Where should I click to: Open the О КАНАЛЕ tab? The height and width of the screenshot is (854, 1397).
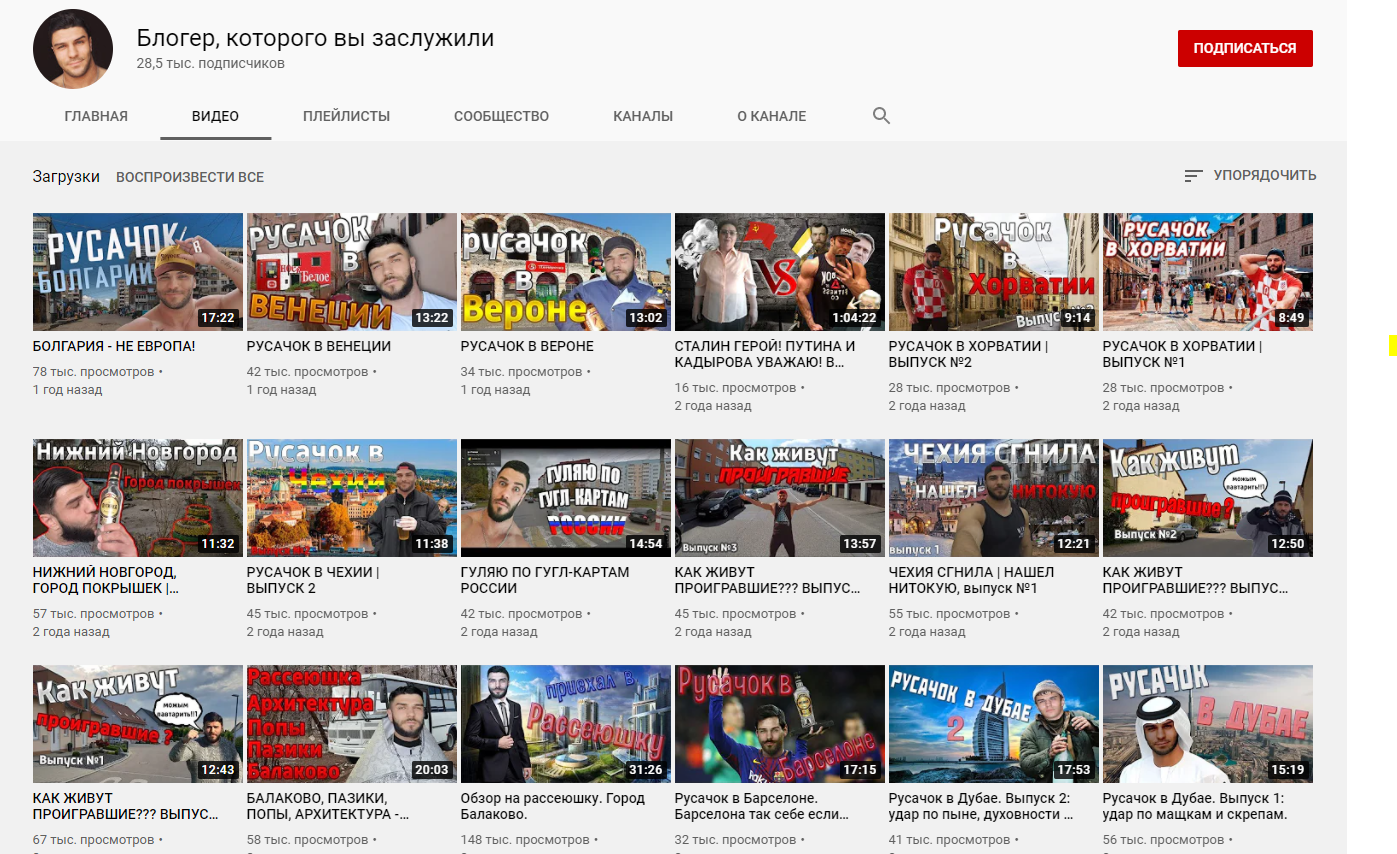pyautogui.click(x=771, y=116)
